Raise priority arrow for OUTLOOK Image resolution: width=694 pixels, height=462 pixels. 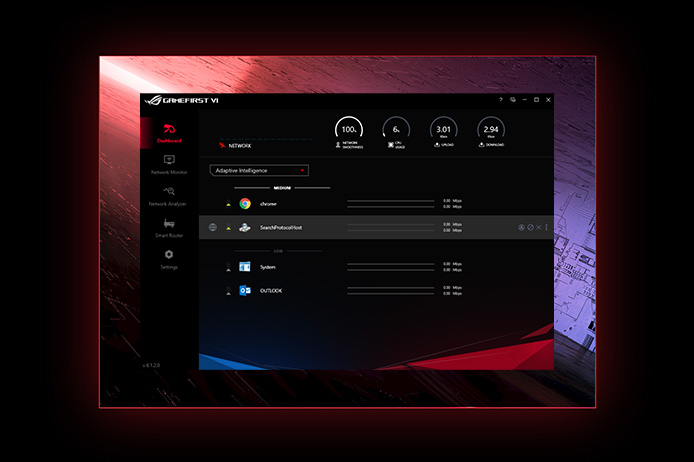click(x=228, y=291)
